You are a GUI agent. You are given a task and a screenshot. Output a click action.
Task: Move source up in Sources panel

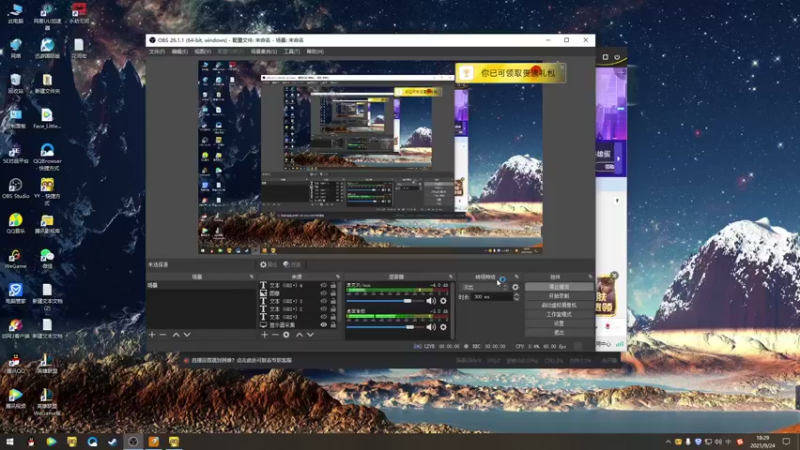coord(299,335)
